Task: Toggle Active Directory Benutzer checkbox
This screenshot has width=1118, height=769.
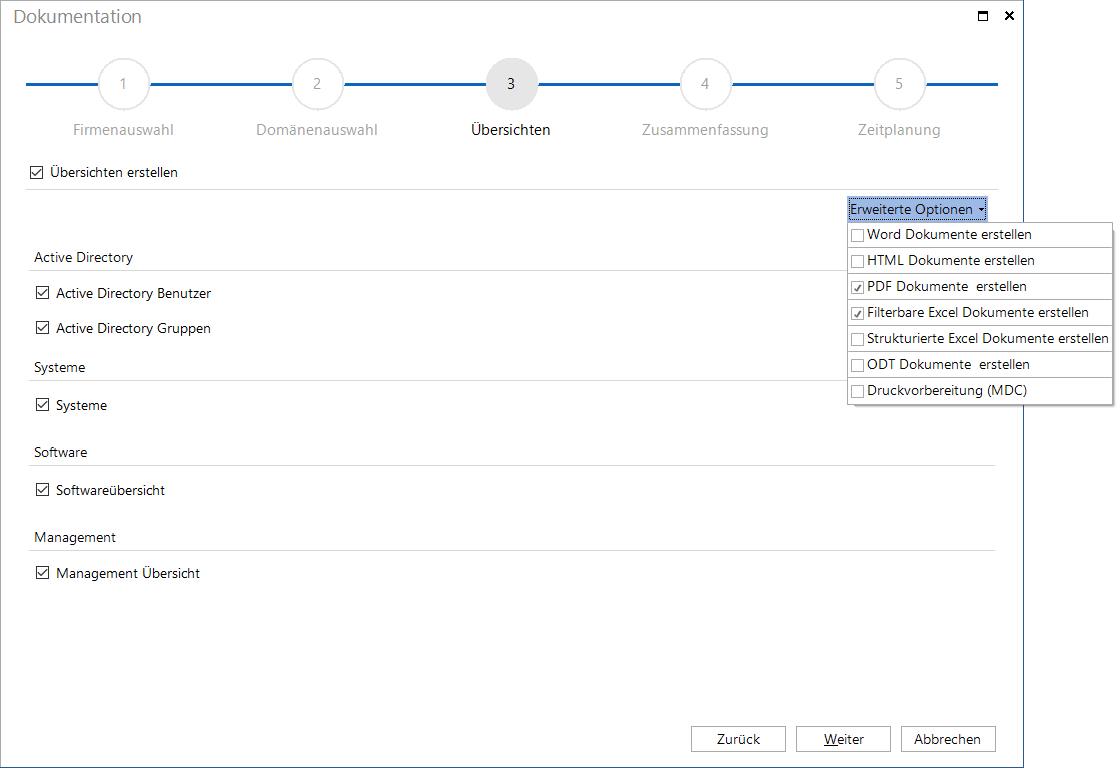Action: pyautogui.click(x=42, y=293)
